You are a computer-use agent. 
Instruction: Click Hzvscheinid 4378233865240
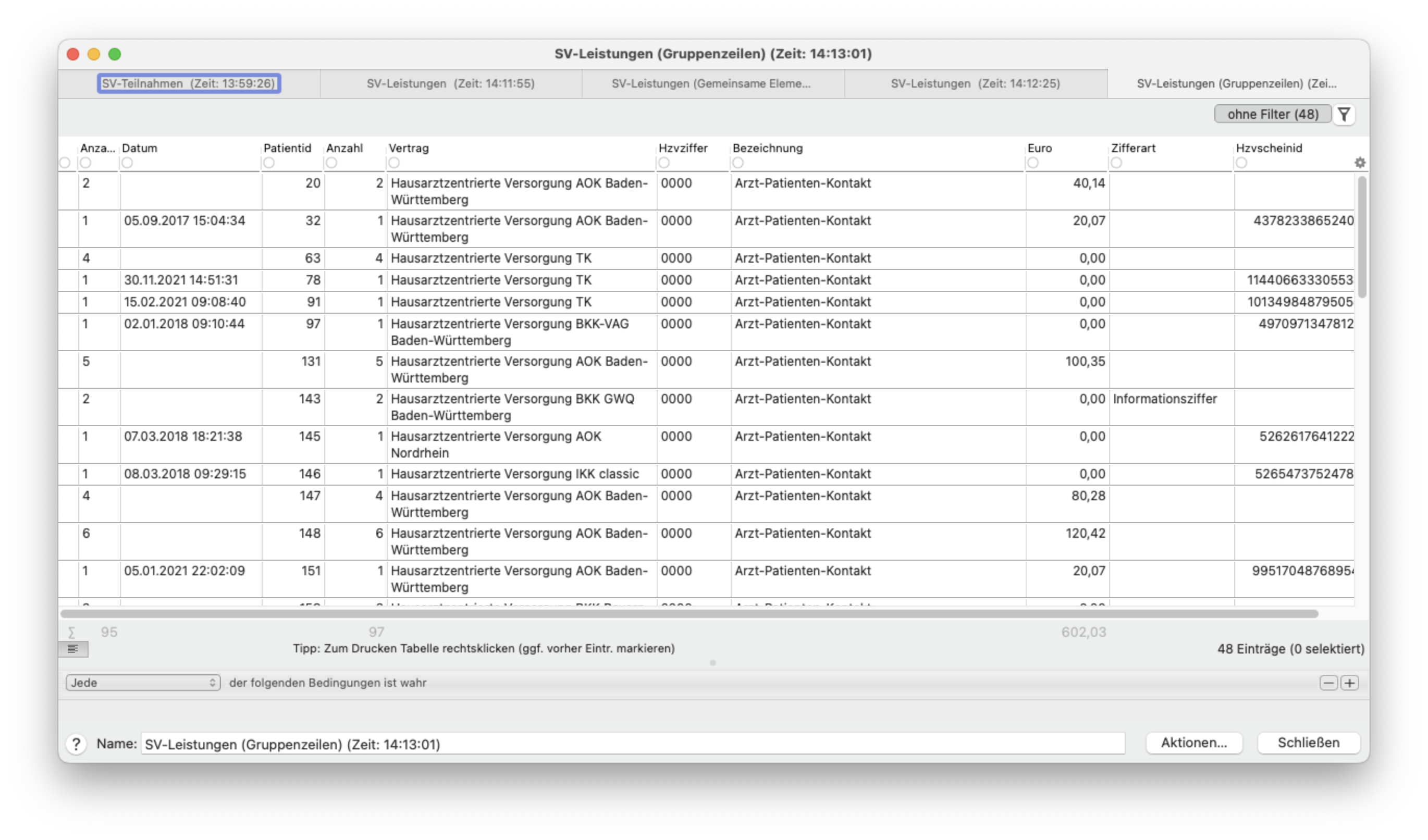(x=1303, y=221)
